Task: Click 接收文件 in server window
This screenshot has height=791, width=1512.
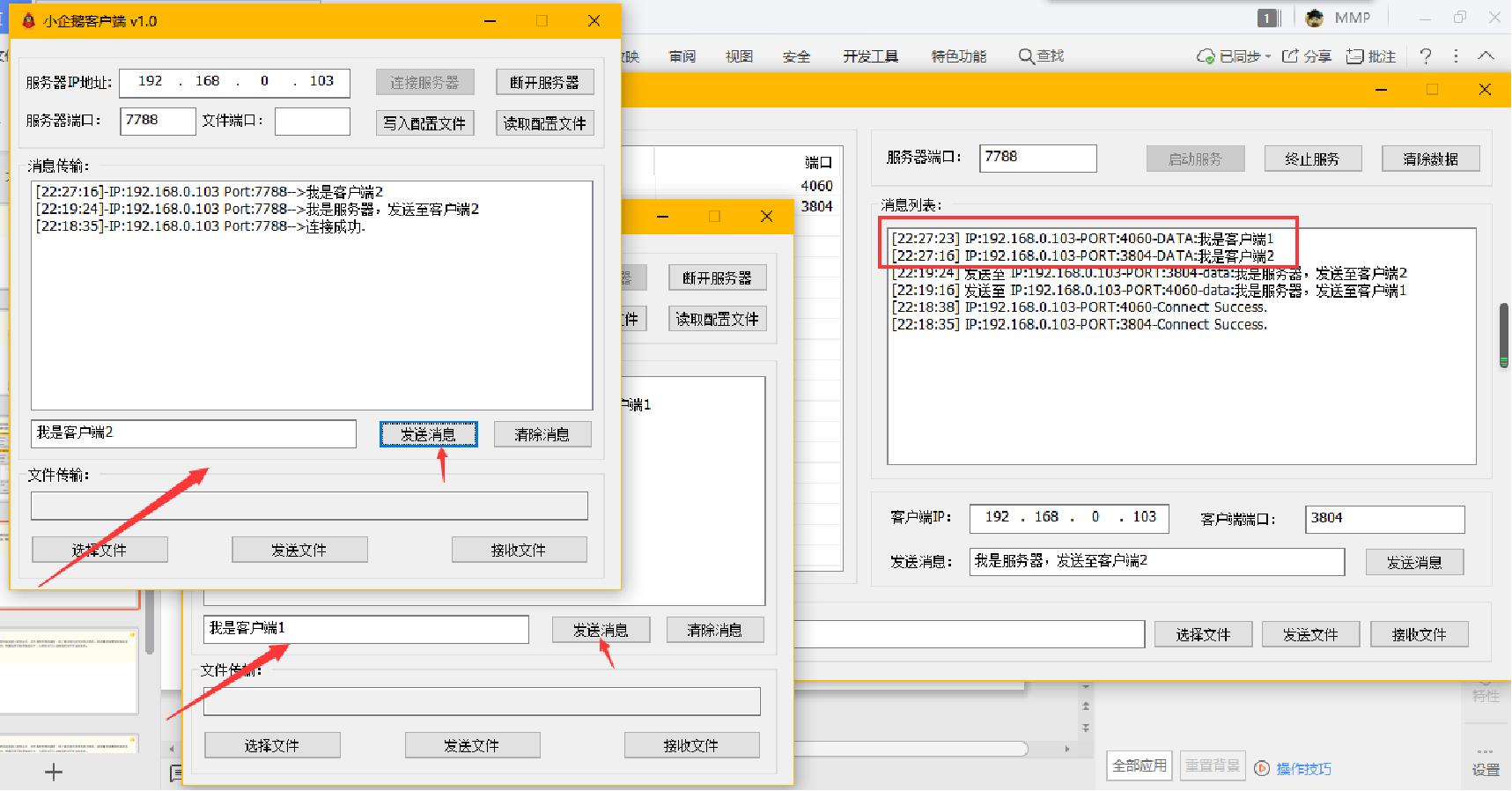Action: coord(1420,634)
